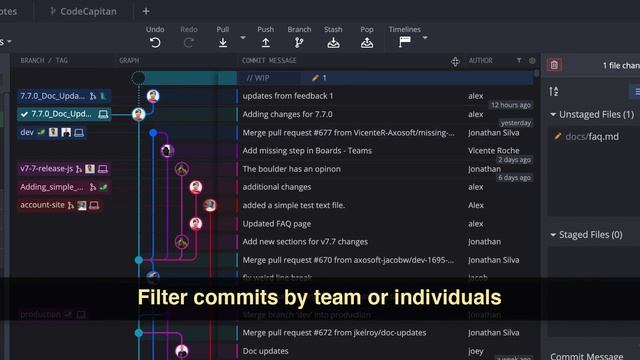Click avatar node for 'Doc updates' commit
The image size is (640, 360).
coord(182,351)
